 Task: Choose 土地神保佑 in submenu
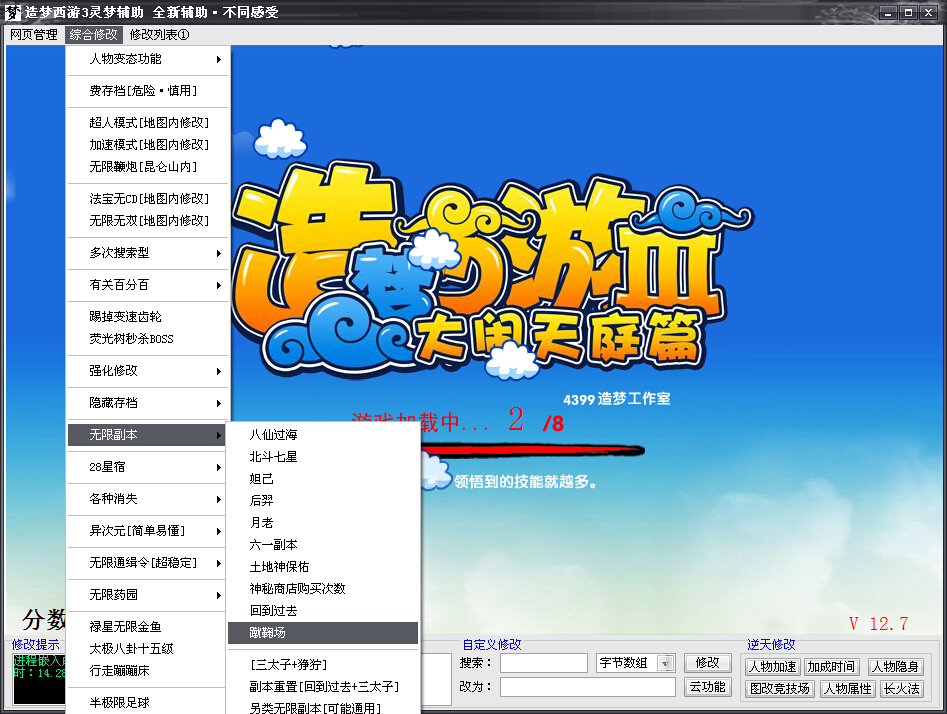323,567
